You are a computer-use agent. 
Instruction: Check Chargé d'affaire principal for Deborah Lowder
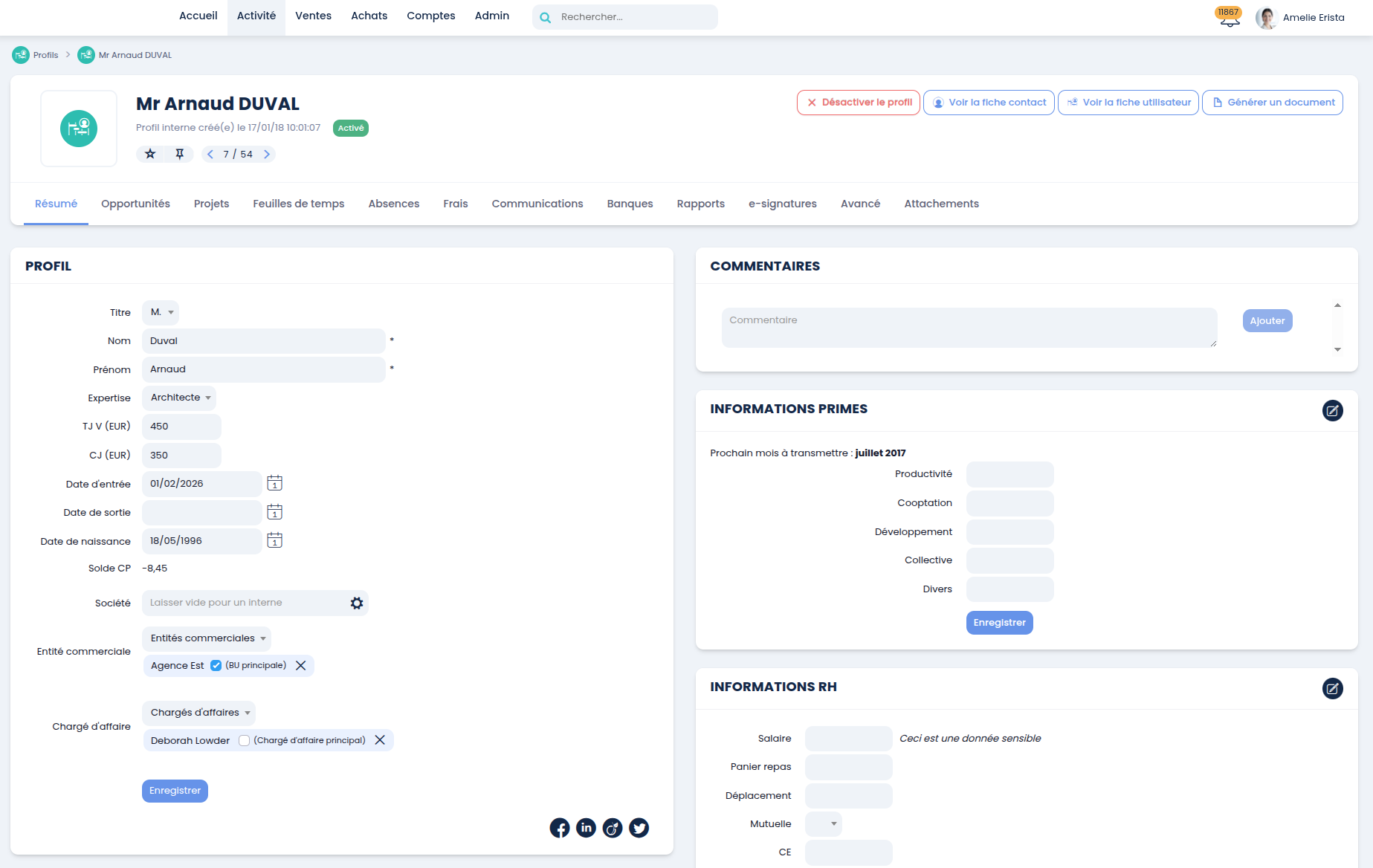coord(245,740)
